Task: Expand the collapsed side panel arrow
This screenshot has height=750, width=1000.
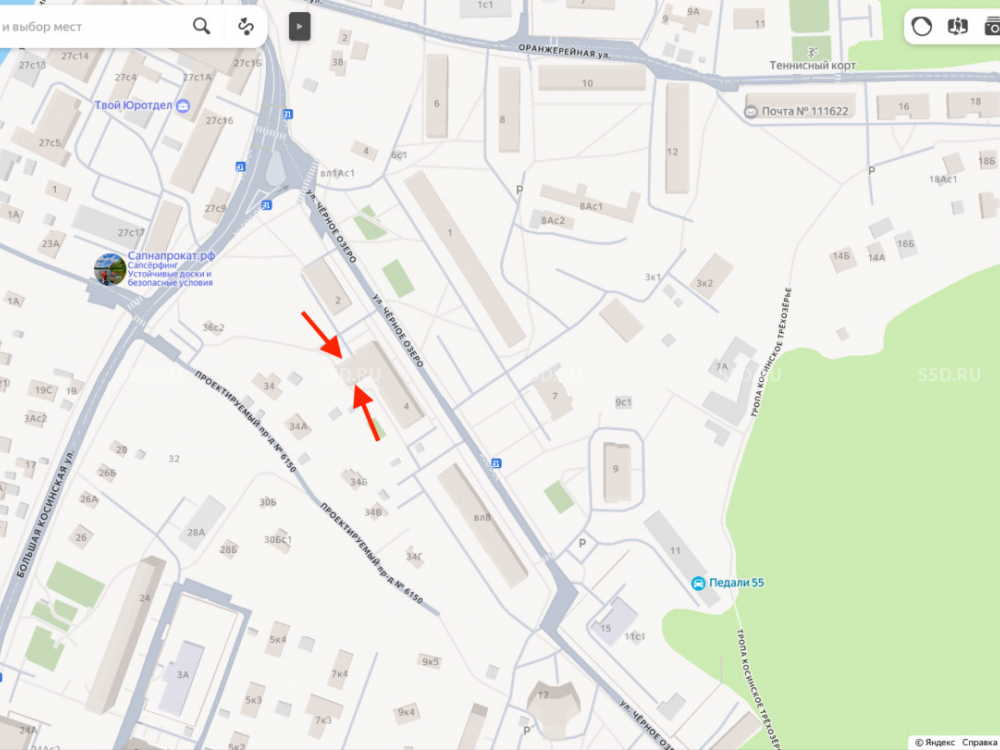Action: coord(300,27)
